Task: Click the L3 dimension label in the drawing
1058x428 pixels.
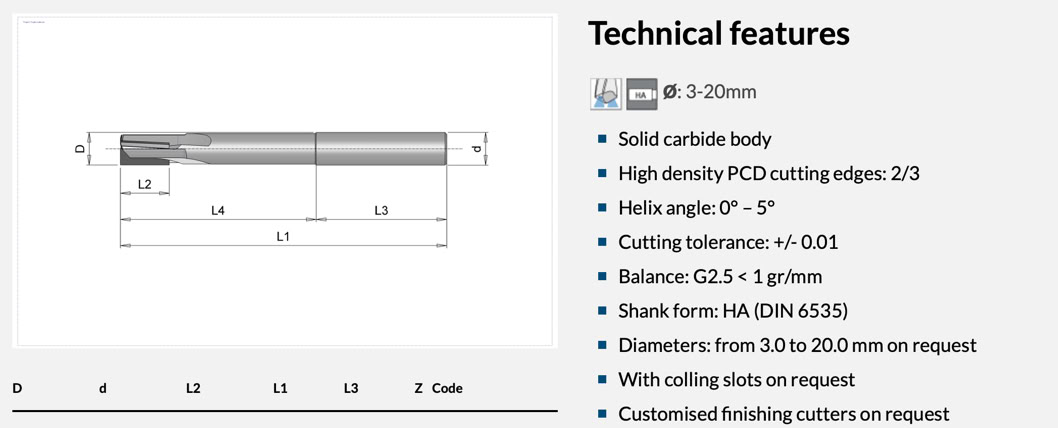Action: coord(381,211)
